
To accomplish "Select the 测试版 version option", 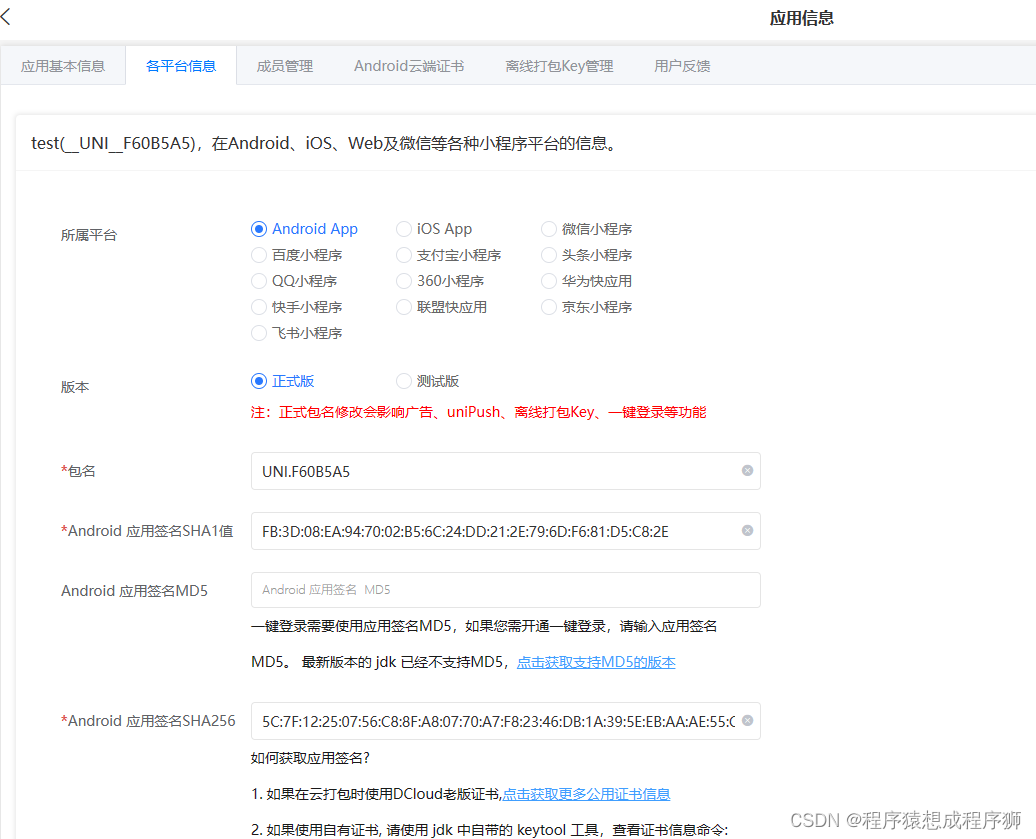I will coord(404,381).
